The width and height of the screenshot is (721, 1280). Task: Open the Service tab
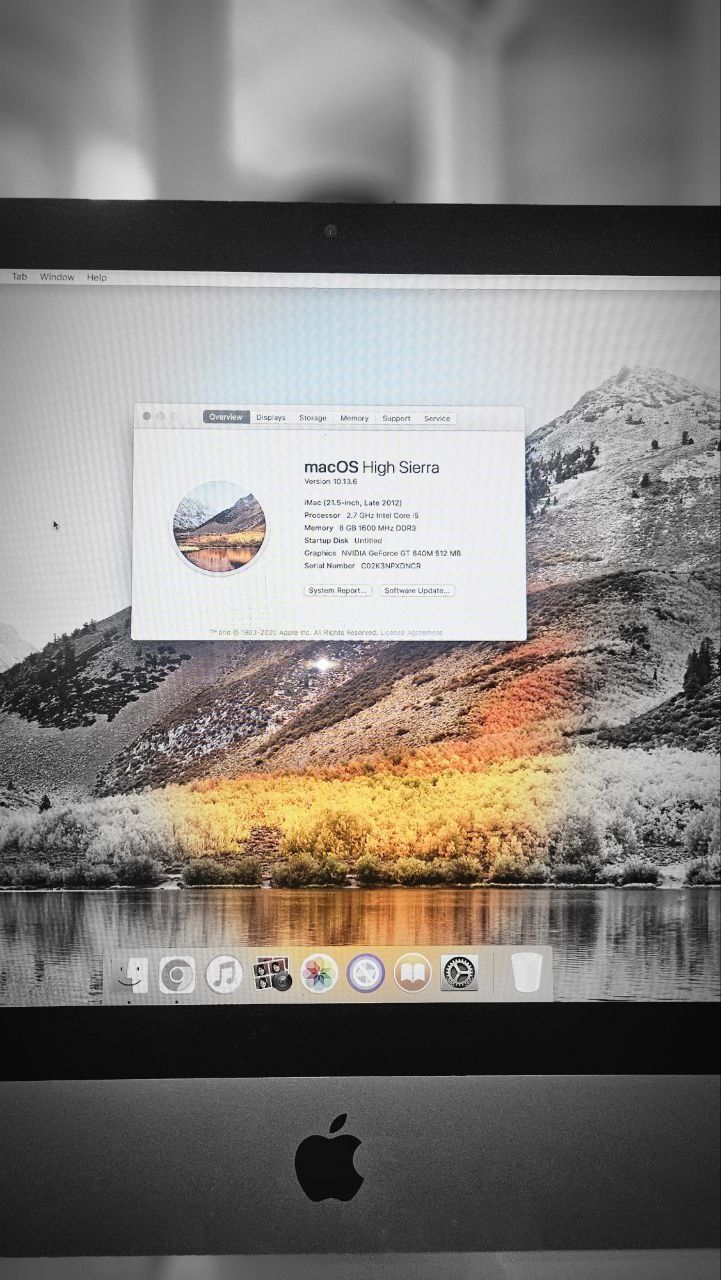coord(437,418)
